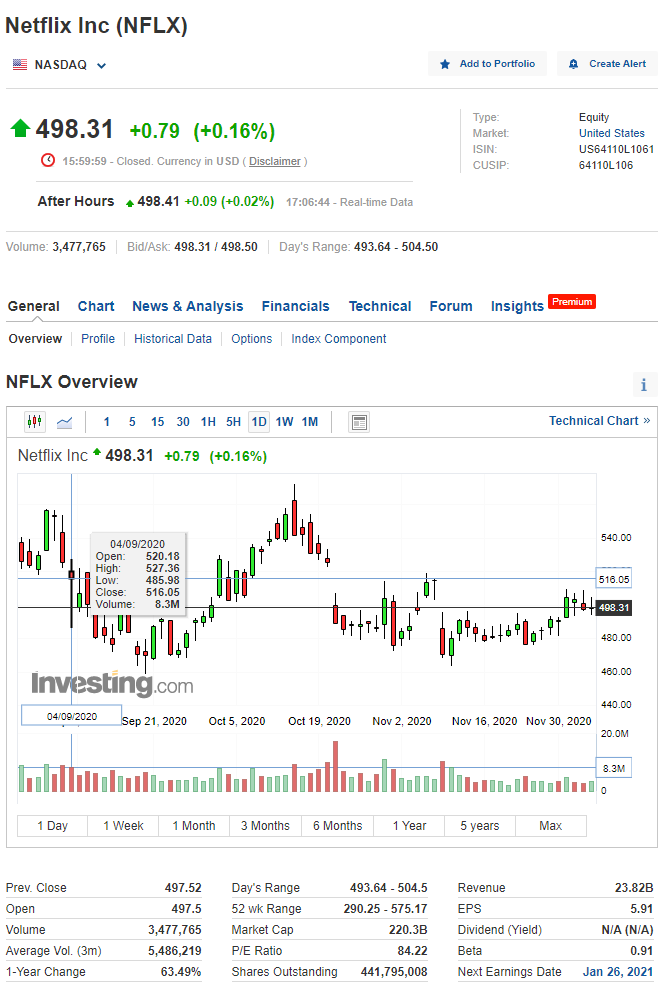Open the Jan 26, 2021 earnings date link
Screen dimensions: 670x996
pyautogui.click(x=618, y=972)
